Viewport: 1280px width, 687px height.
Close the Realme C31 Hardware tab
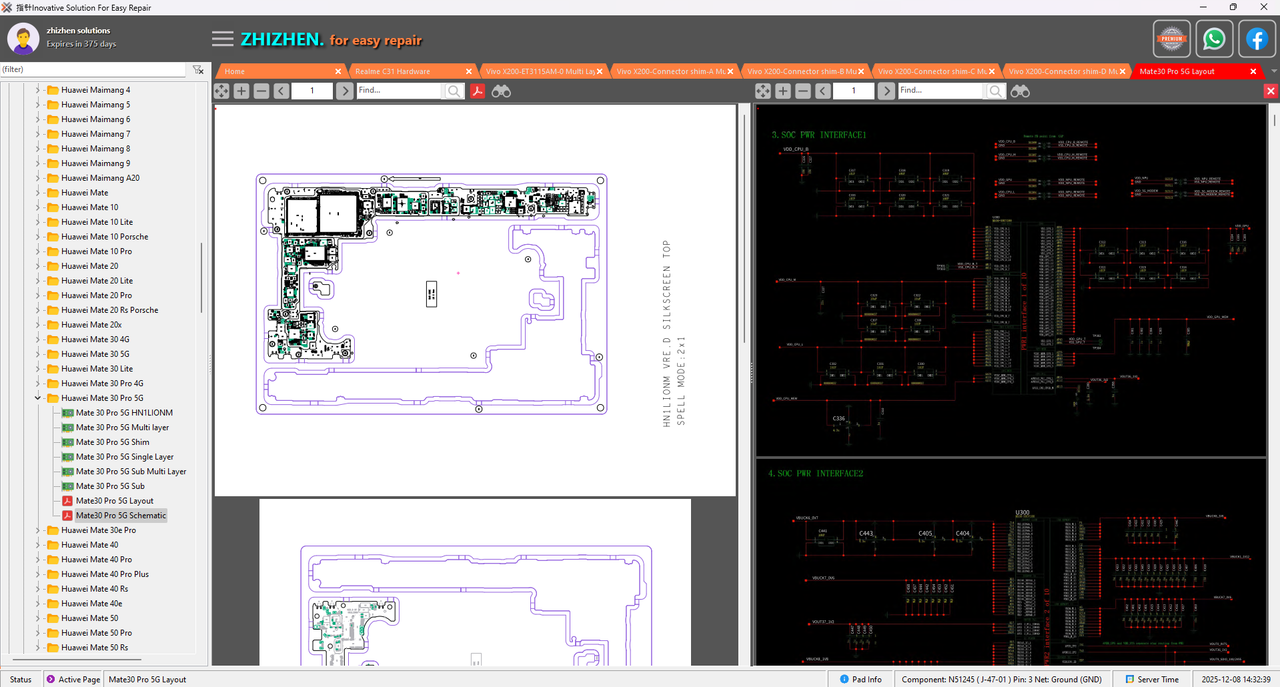[x=469, y=72]
